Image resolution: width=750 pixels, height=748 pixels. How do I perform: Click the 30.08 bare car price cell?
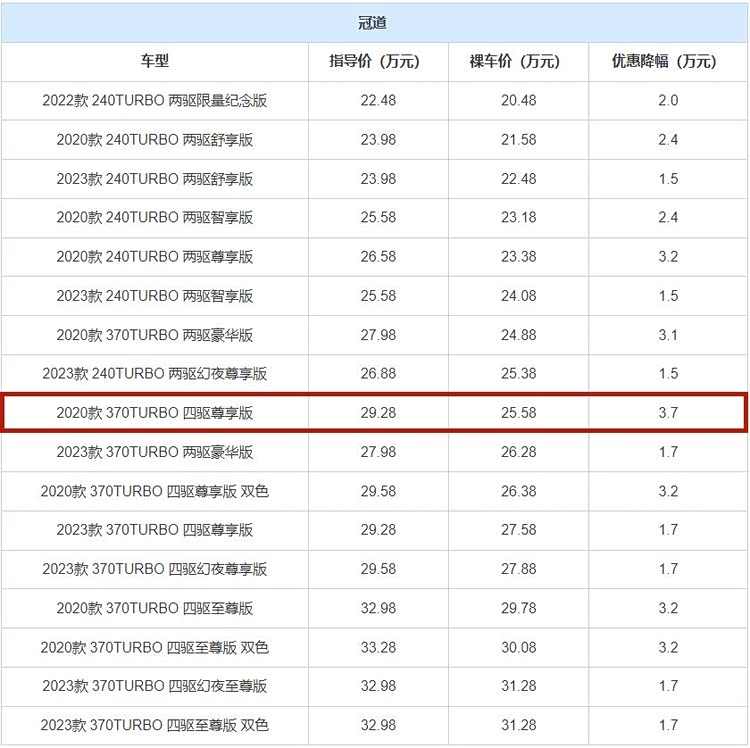point(518,647)
